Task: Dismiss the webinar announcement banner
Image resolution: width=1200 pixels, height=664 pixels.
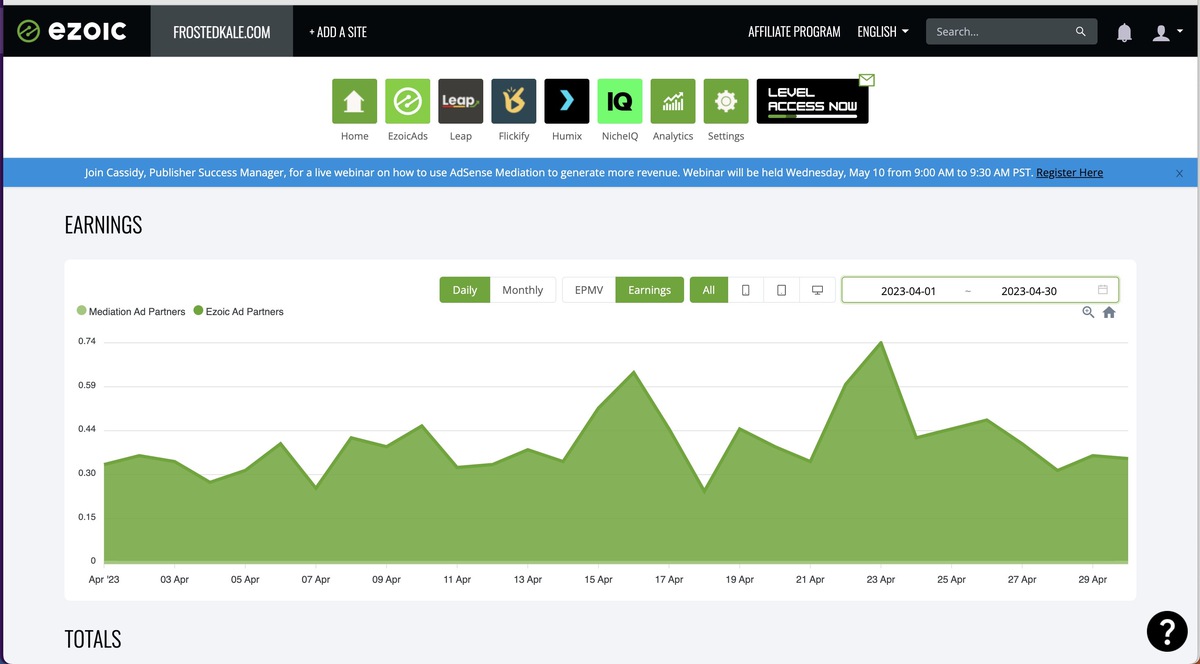Action: 1179,173
